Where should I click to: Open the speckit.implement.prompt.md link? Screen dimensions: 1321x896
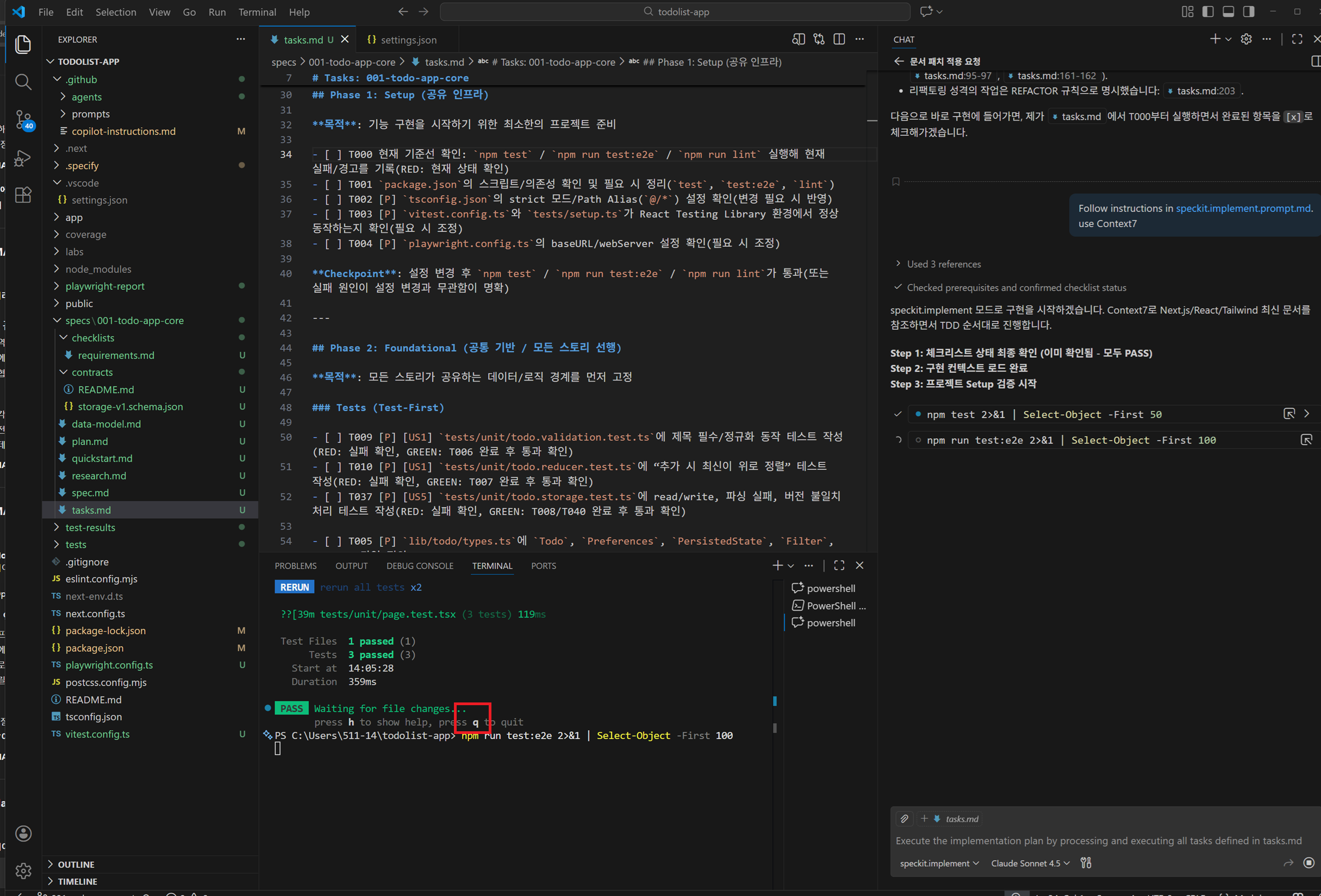pyautogui.click(x=1243, y=208)
